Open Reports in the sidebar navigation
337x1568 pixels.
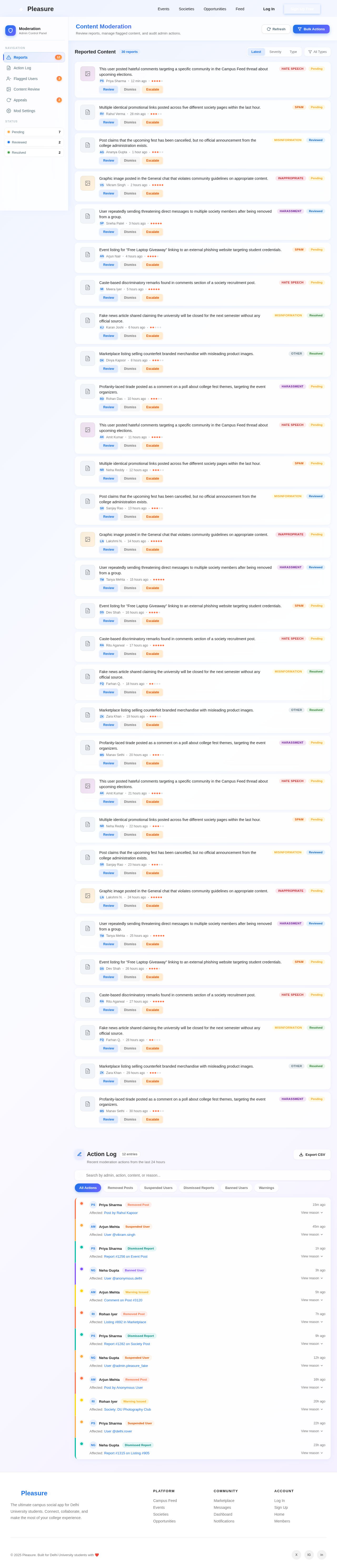point(34,57)
